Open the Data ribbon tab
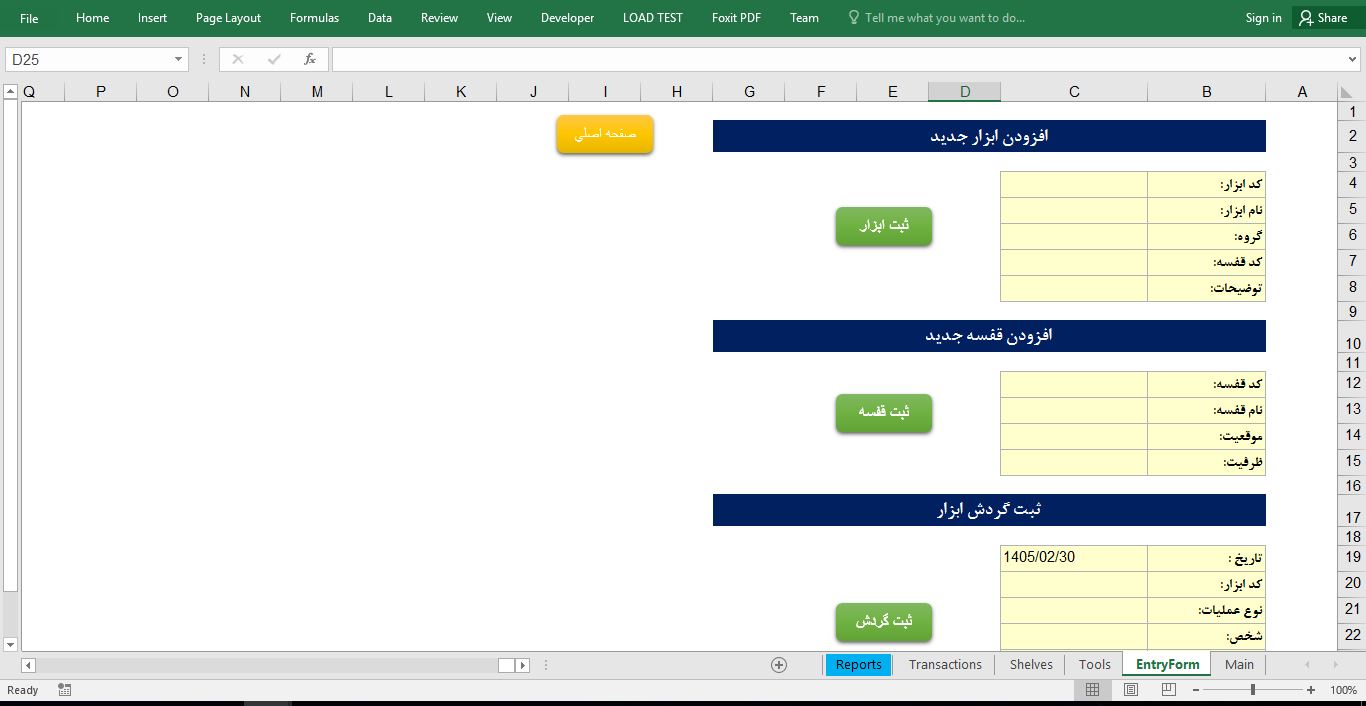 [380, 18]
